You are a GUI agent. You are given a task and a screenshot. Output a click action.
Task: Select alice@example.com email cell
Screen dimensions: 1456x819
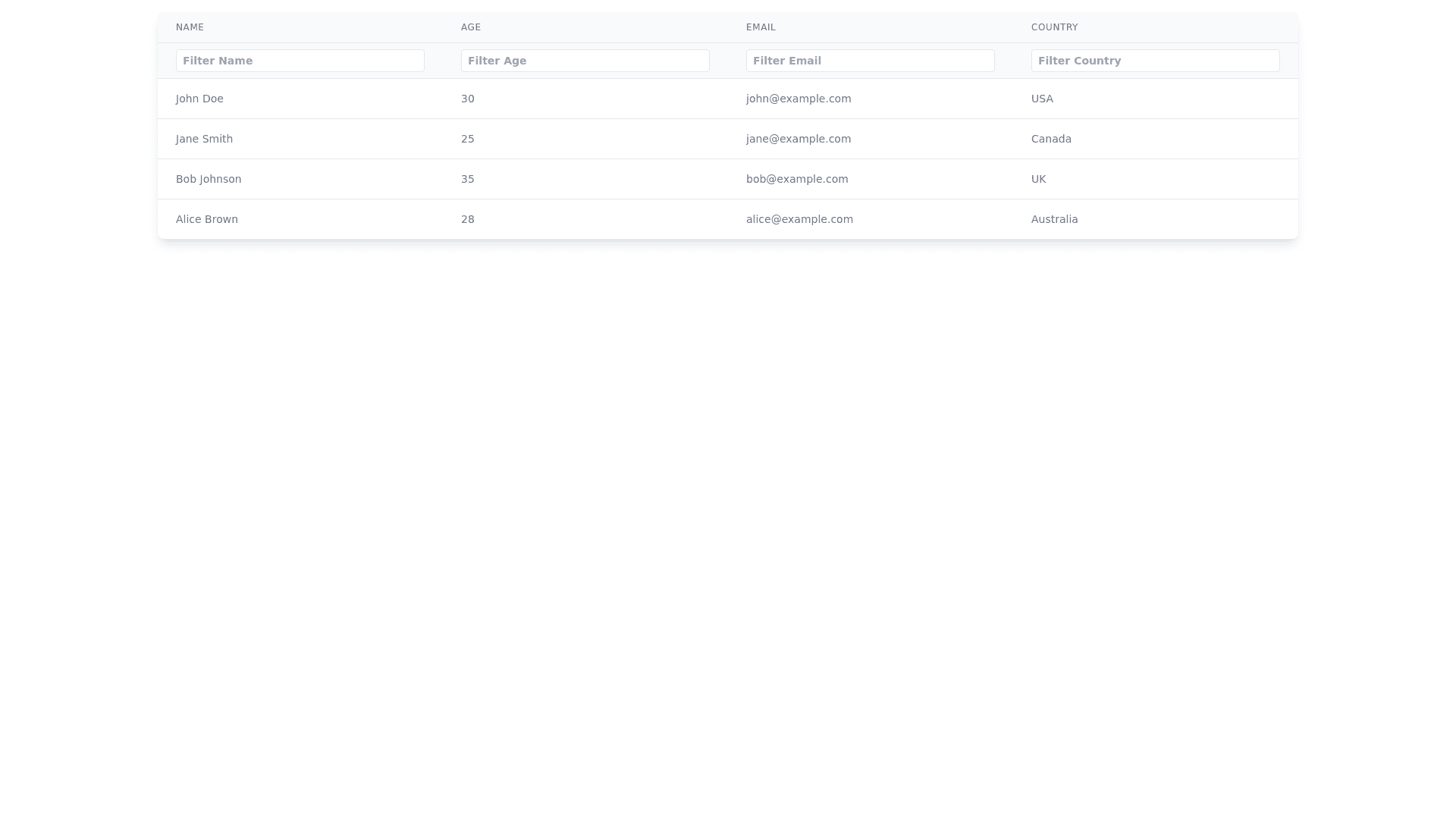pos(799,219)
